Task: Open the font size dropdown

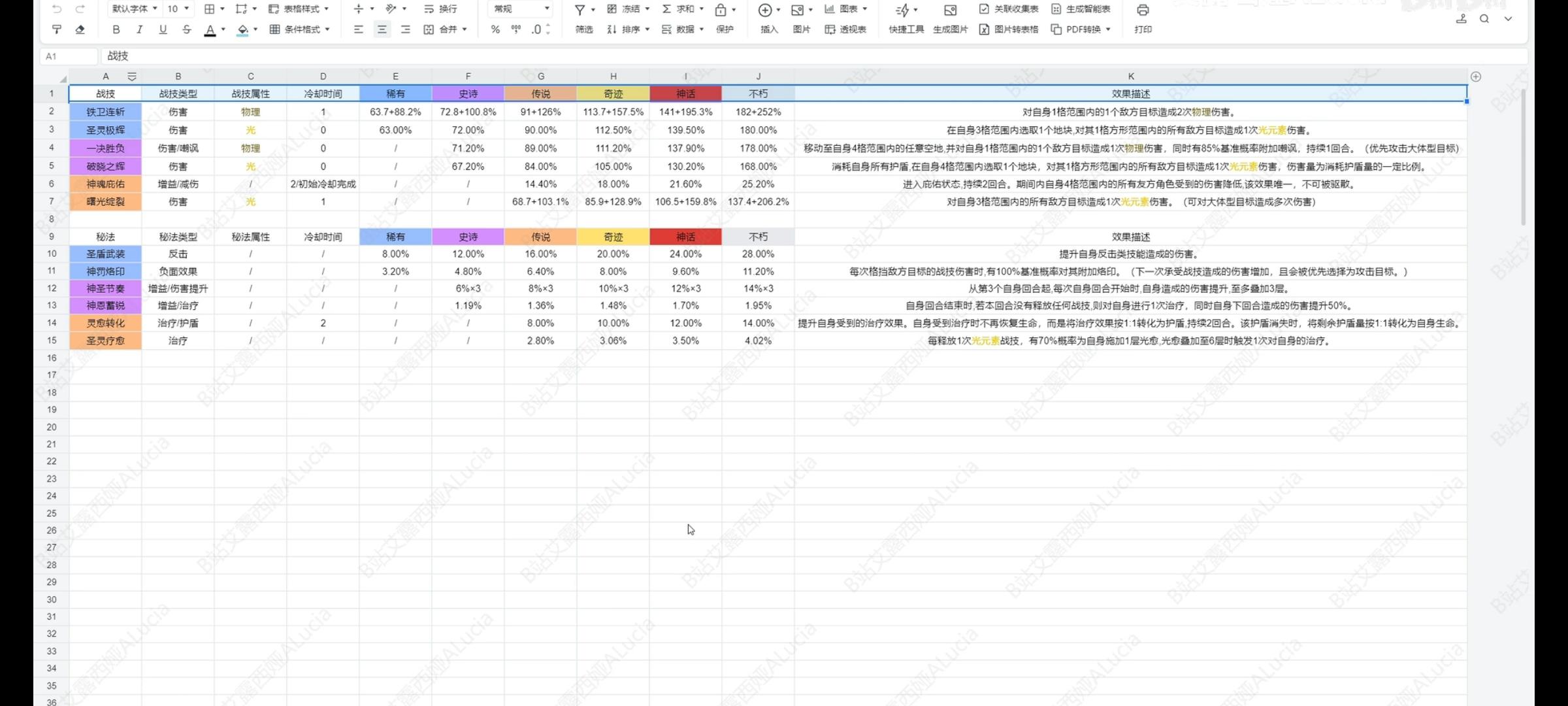Action: coord(175,9)
